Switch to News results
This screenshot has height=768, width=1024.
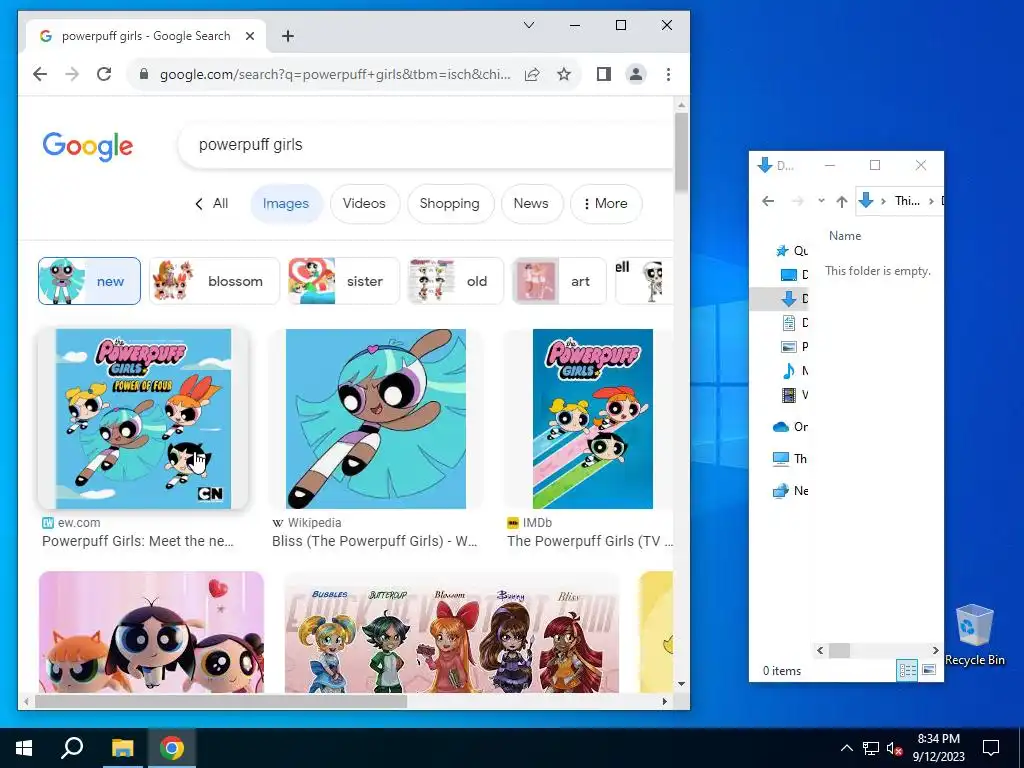530,204
